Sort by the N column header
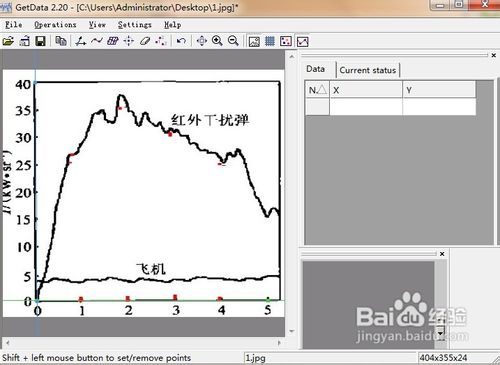 click(317, 90)
